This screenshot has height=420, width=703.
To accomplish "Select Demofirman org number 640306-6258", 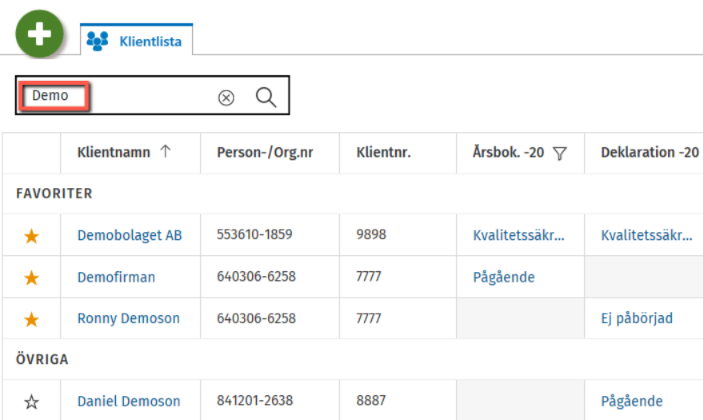I will point(256,277).
